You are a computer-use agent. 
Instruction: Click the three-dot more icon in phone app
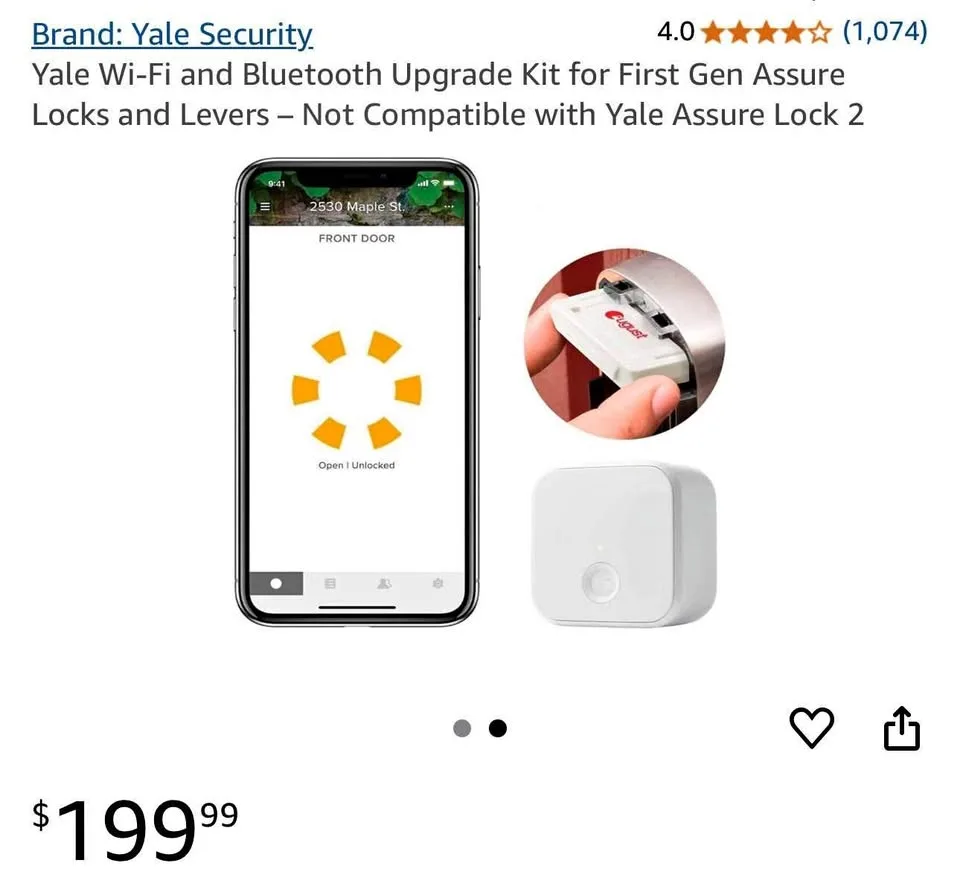tap(449, 207)
